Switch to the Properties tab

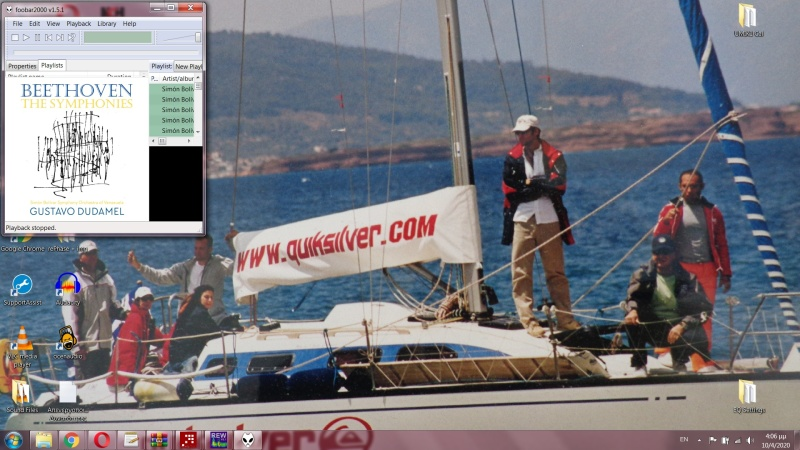(22, 66)
